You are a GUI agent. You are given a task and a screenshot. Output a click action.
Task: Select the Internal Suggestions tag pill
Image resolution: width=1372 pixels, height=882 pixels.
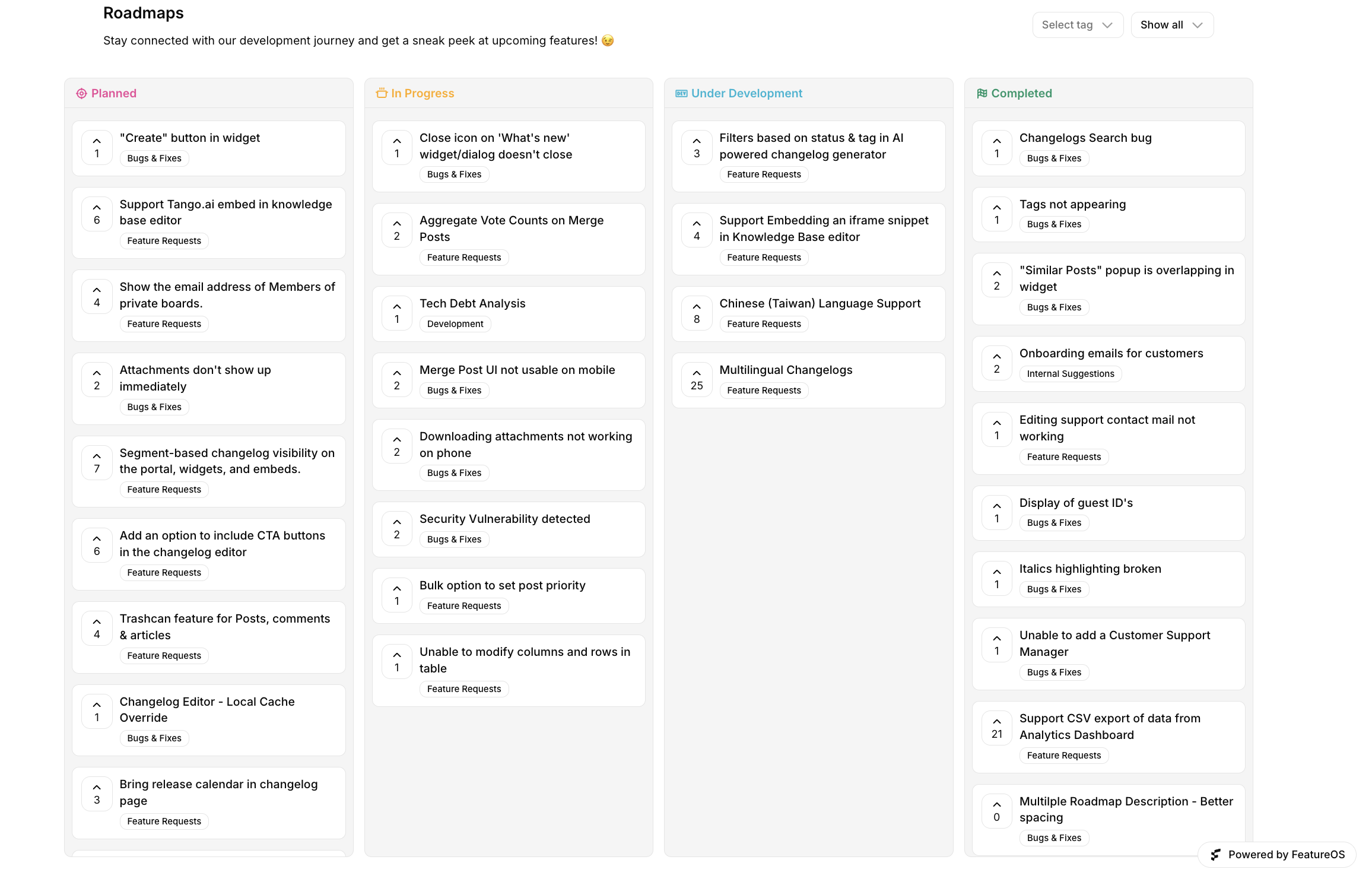click(1071, 373)
